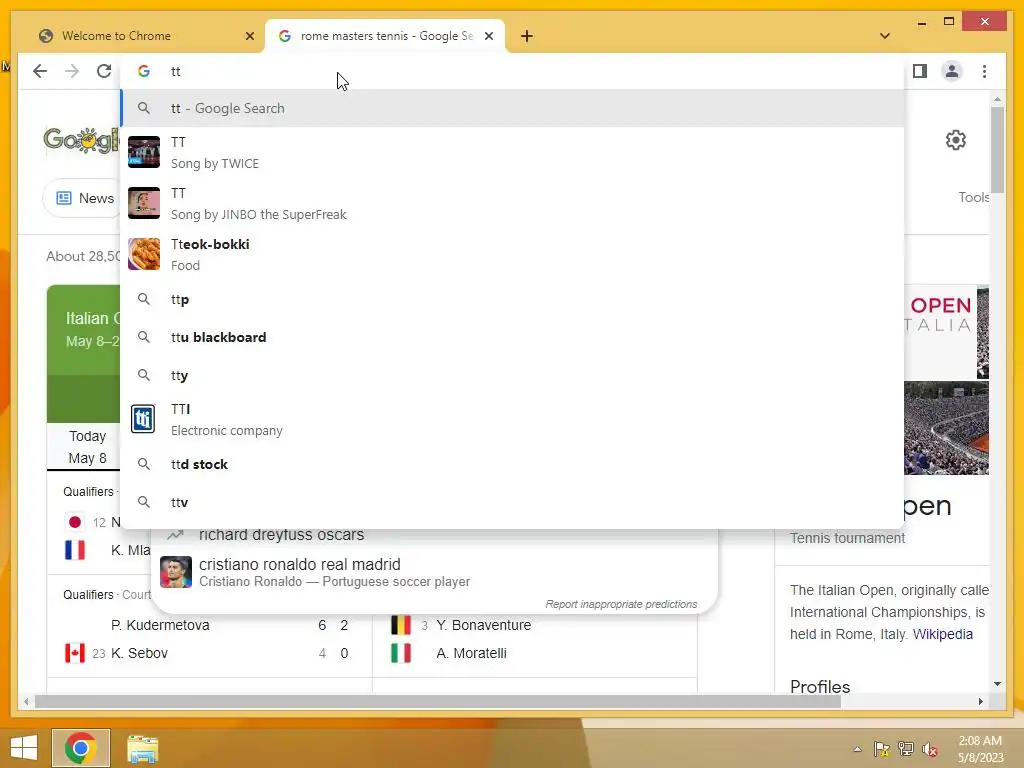Click the K. Sebov player name
1024x768 pixels.
click(139, 653)
